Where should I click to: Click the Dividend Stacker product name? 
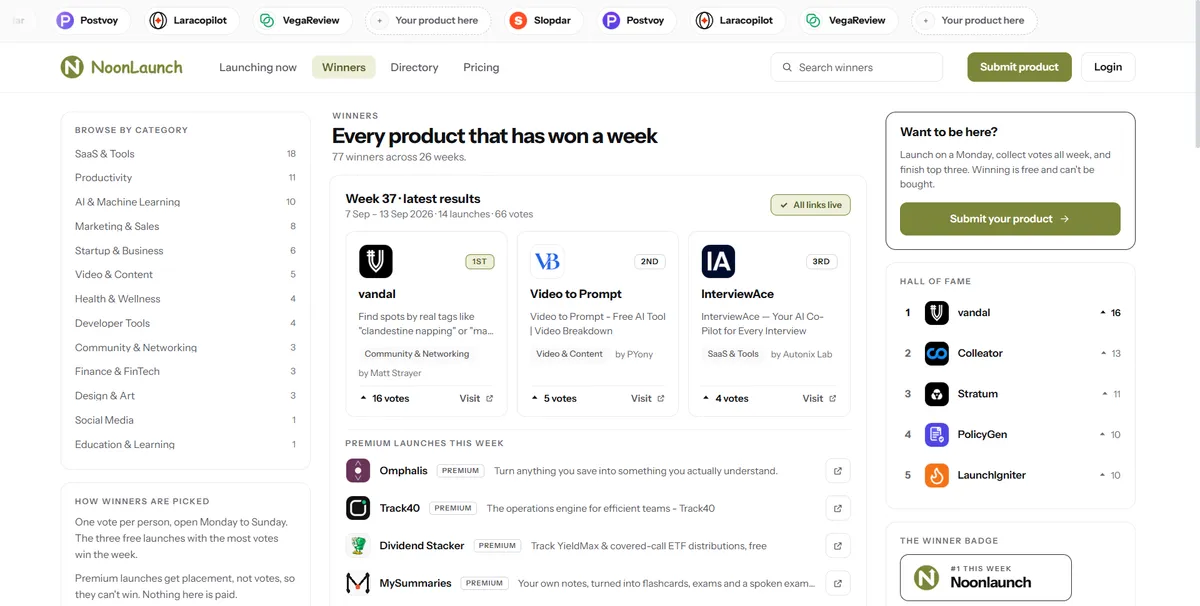coord(422,546)
